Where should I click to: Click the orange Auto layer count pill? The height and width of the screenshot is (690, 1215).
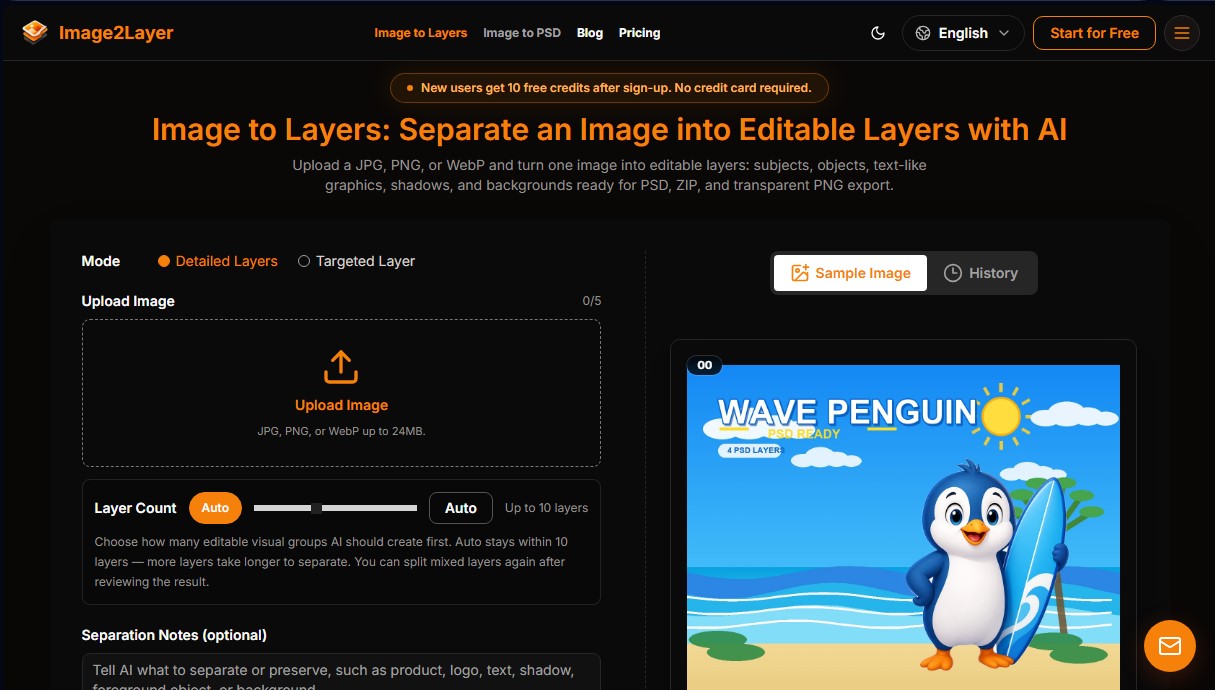(215, 508)
